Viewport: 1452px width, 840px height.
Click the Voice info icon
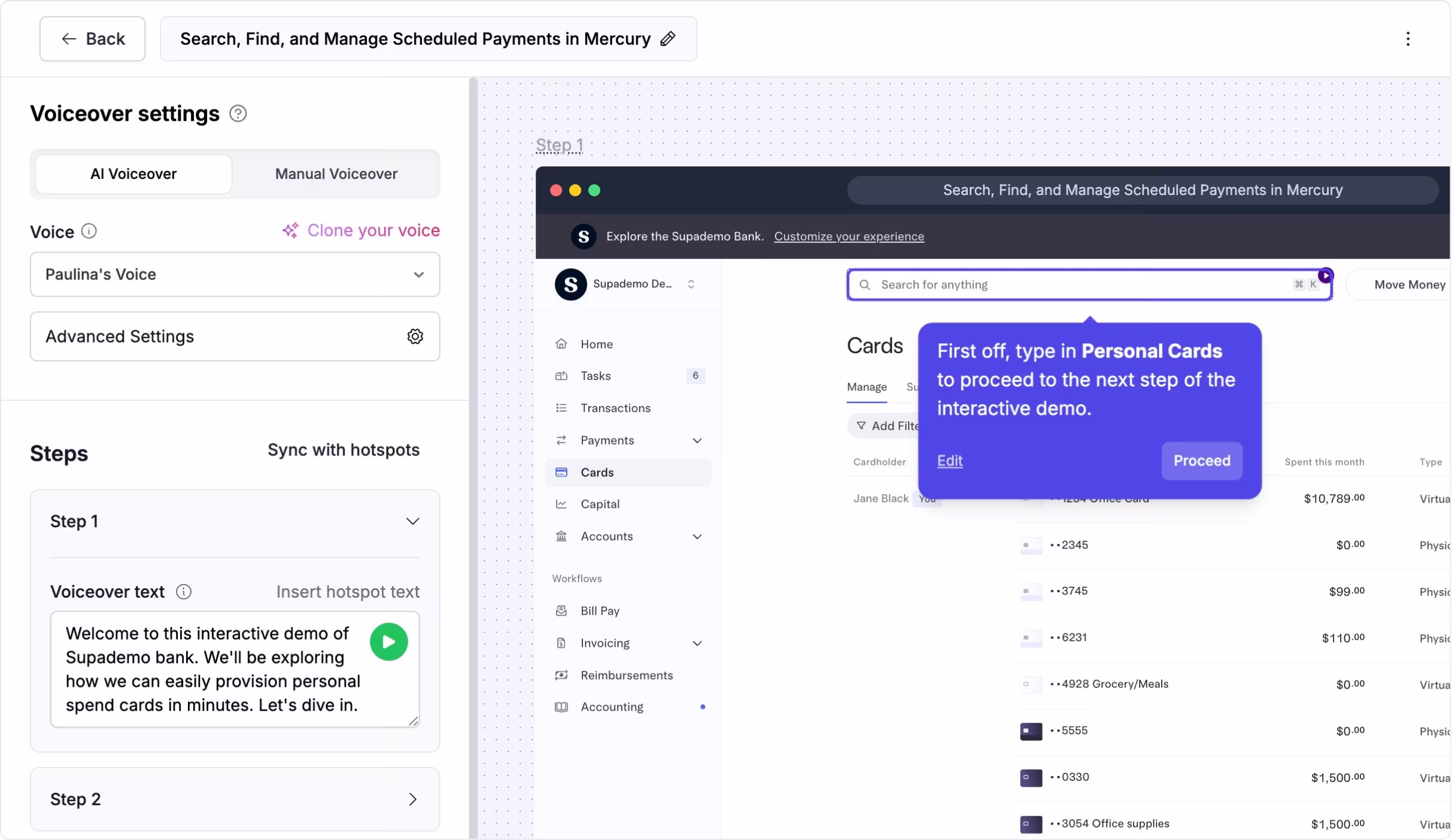coord(89,232)
